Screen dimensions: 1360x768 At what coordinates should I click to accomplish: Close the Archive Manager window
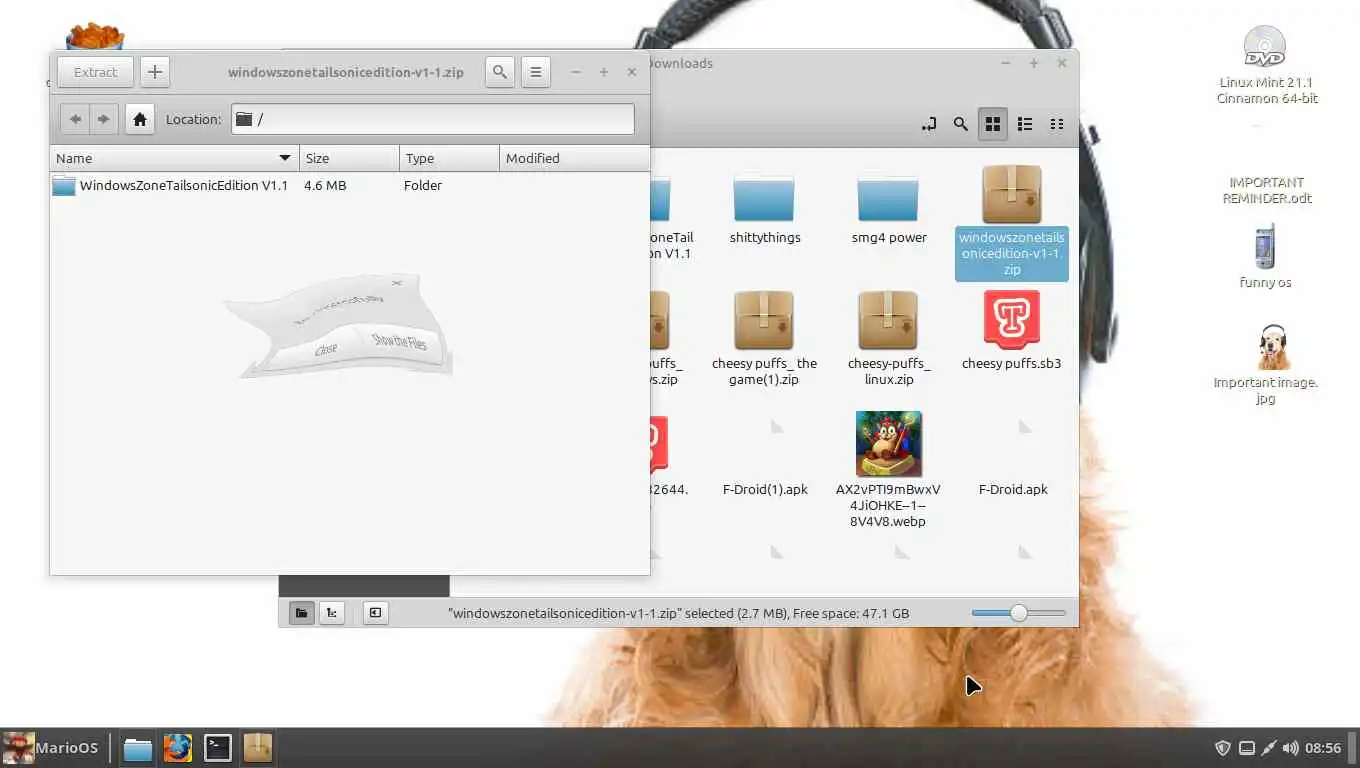coord(632,72)
